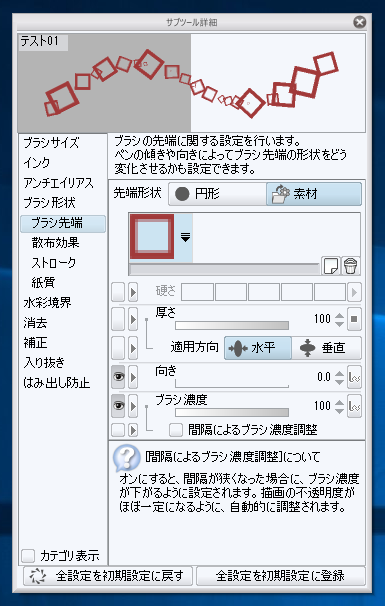
Task: Click 全設定を初期設定に戻す button
Action: coord(107,576)
